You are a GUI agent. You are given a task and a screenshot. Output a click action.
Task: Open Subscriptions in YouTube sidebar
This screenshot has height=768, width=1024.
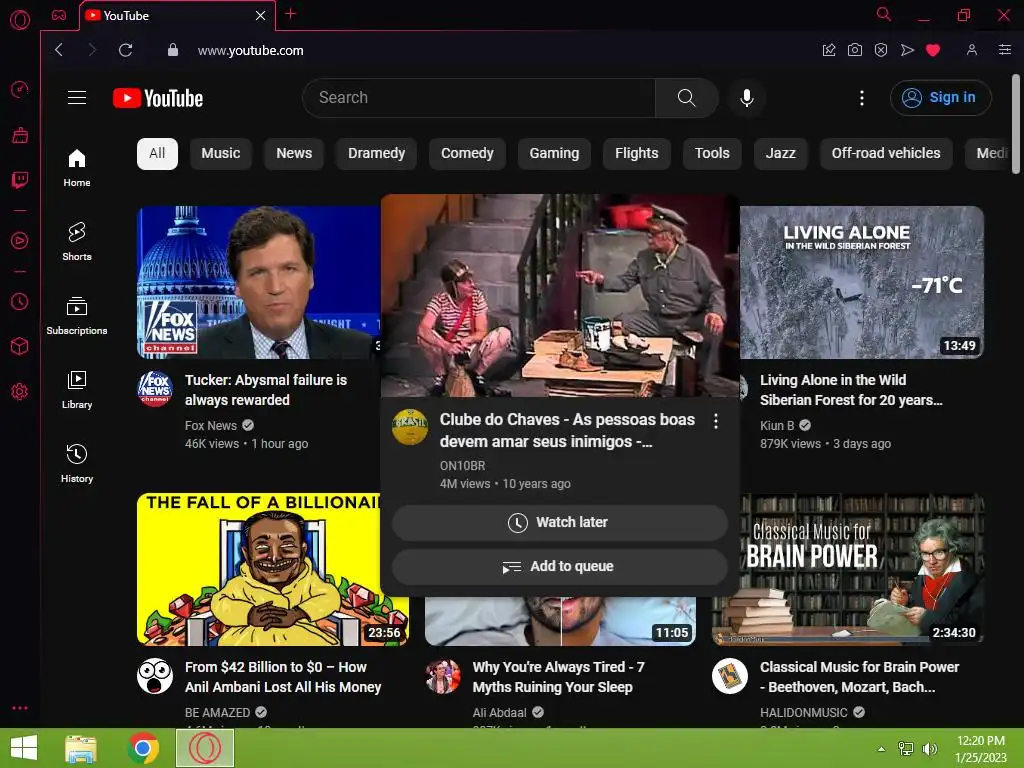point(77,316)
